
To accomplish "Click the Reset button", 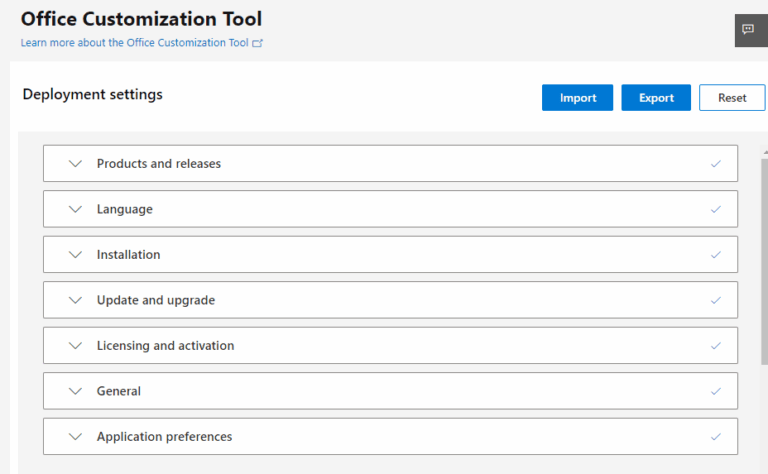I will (732, 98).
